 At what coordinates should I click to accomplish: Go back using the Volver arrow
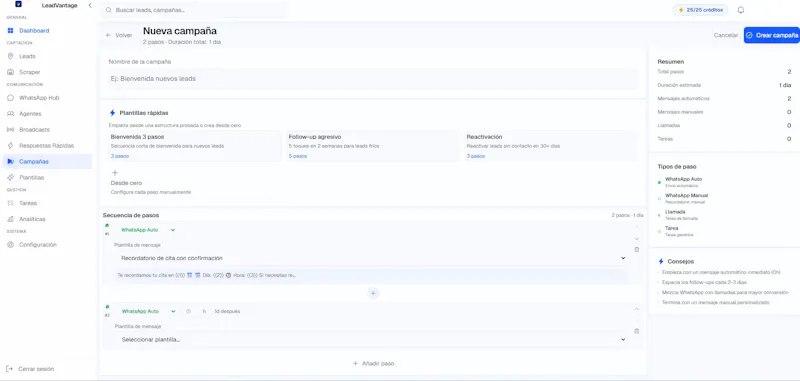(119, 35)
